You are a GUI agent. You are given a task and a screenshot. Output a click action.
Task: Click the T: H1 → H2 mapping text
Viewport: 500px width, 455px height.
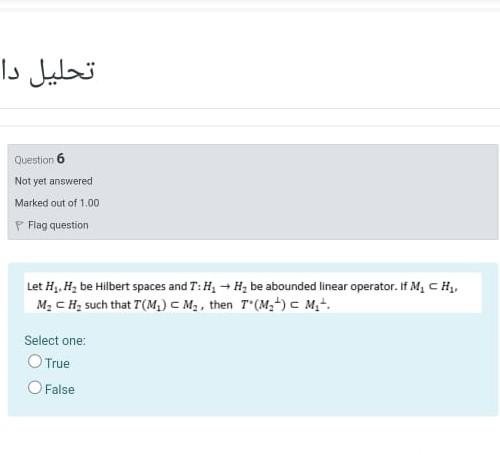click(218, 286)
